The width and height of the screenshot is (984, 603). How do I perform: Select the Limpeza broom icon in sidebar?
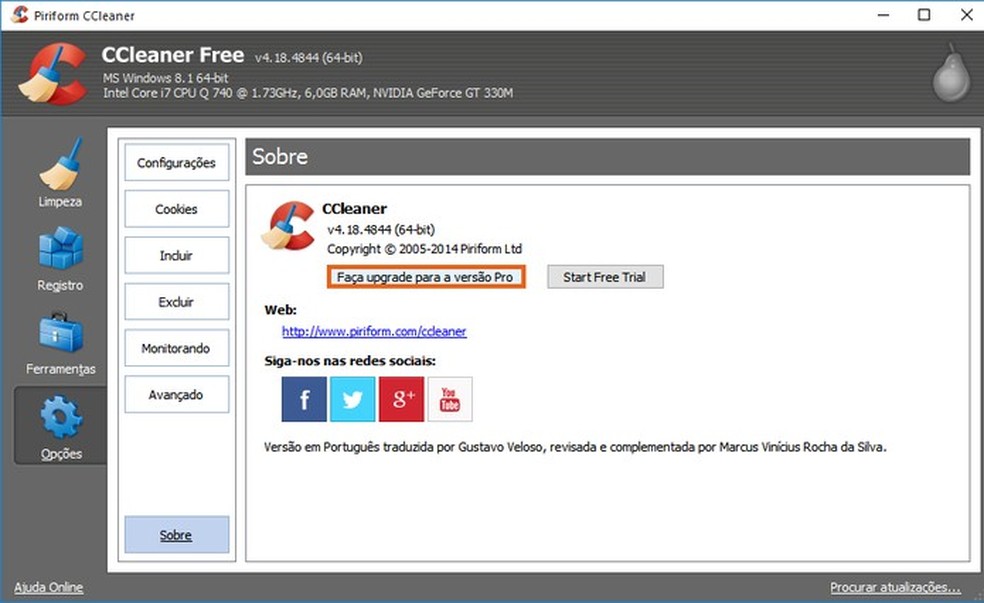tap(58, 165)
